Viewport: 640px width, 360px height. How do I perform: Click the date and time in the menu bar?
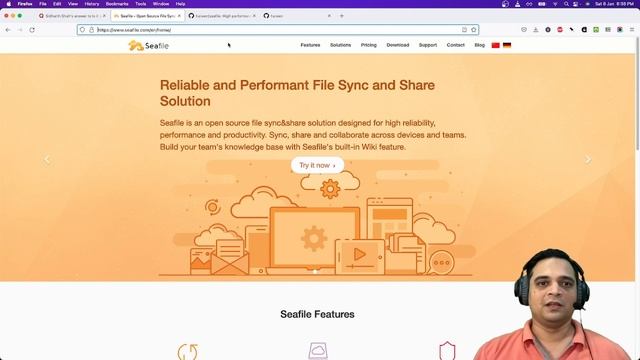pyautogui.click(x=614, y=4)
